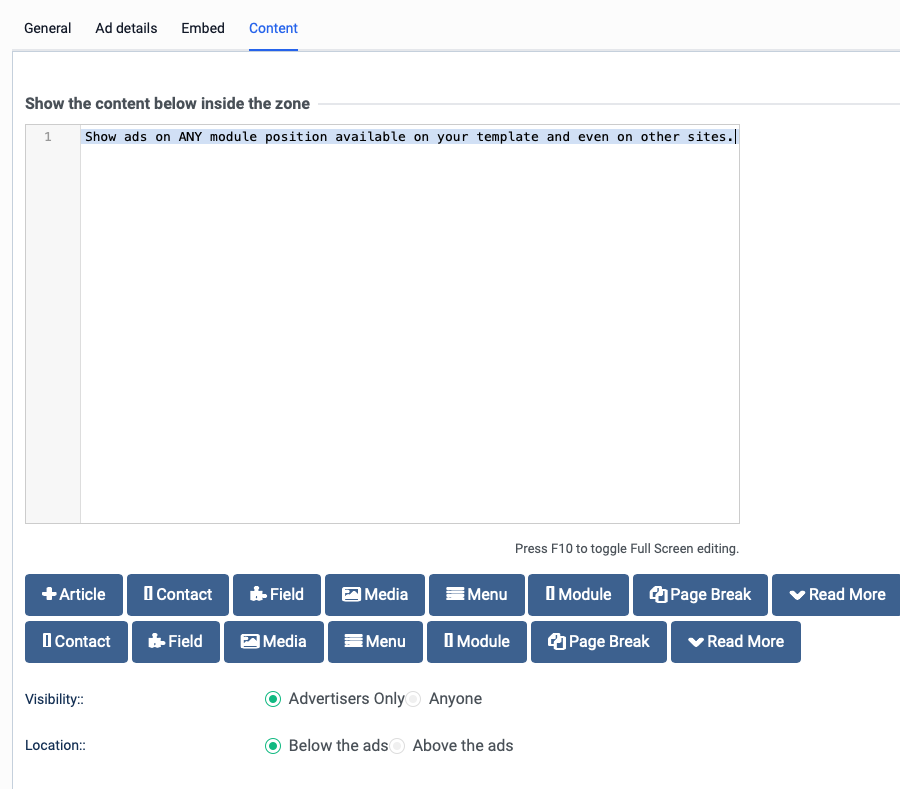
Task: Click the plus icon on Article button
Action: tap(49, 594)
